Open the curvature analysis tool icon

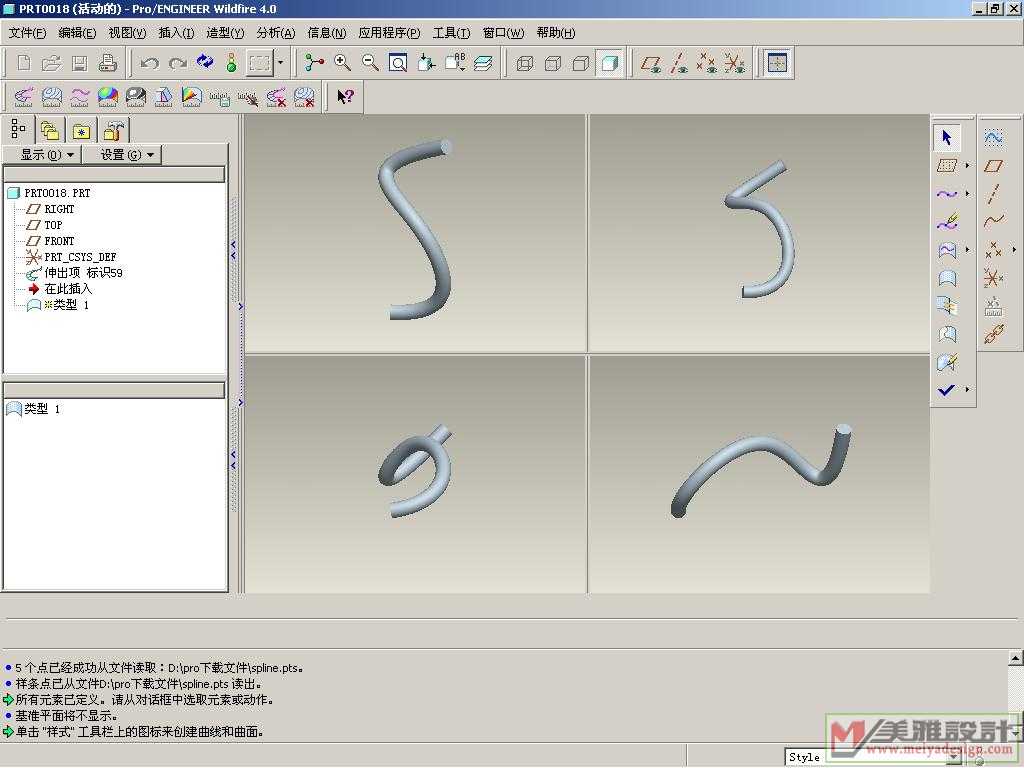pyautogui.click(x=24, y=97)
